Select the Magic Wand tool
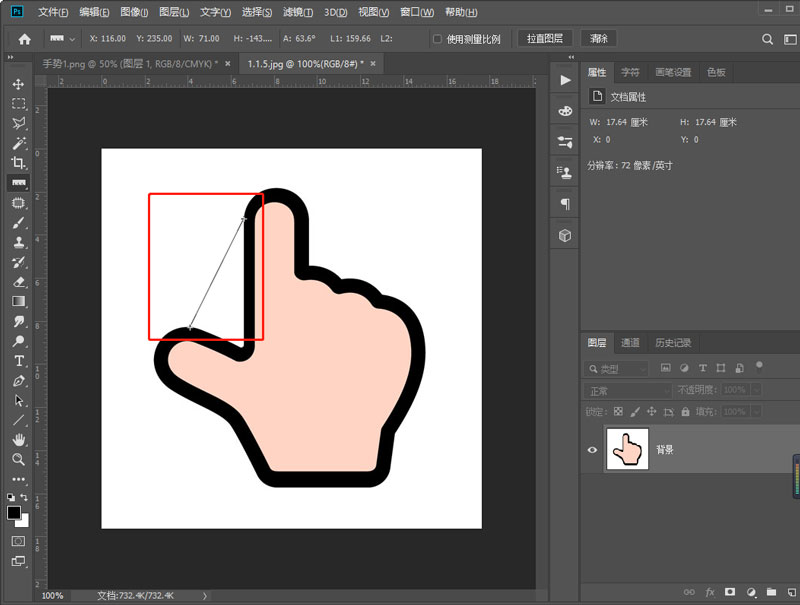The image size is (800, 605). 18,143
